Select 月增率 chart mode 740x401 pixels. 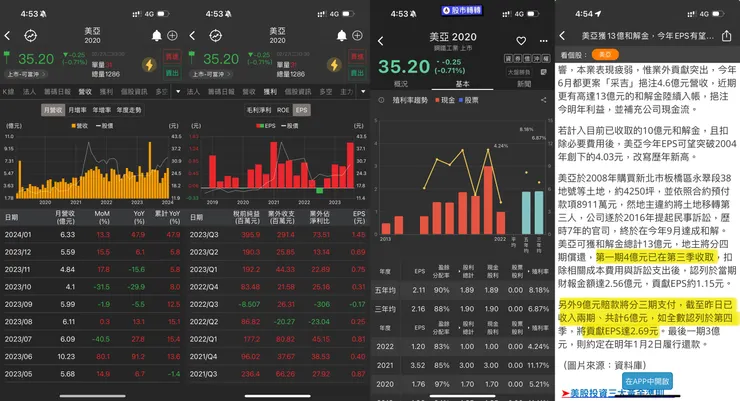pyautogui.click(x=77, y=110)
